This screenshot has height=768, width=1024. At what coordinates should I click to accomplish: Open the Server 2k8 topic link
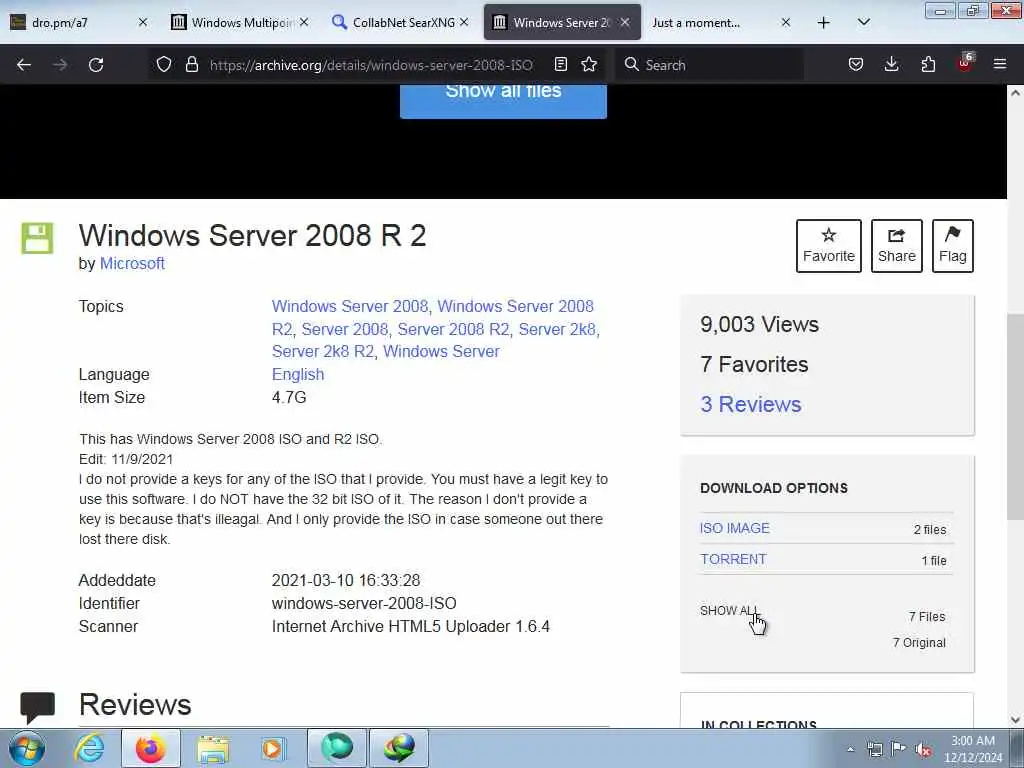click(558, 329)
